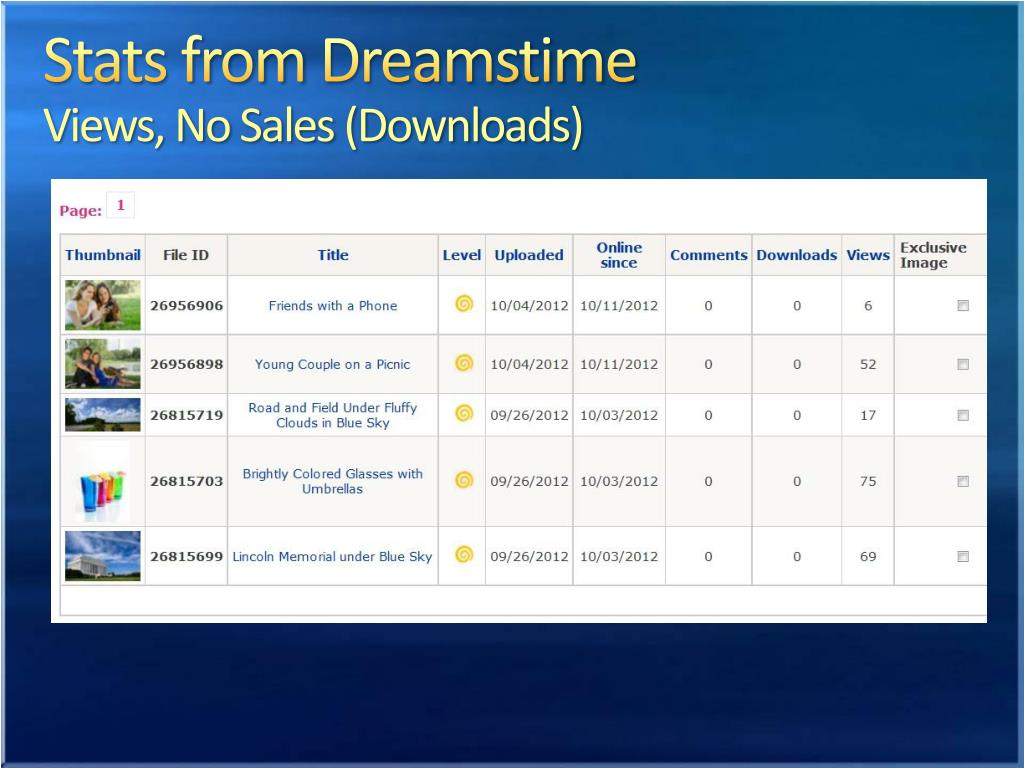Image resolution: width=1024 pixels, height=768 pixels.
Task: Check exclusive box for Brightly Colored Glasses
Action: pyautogui.click(x=963, y=481)
